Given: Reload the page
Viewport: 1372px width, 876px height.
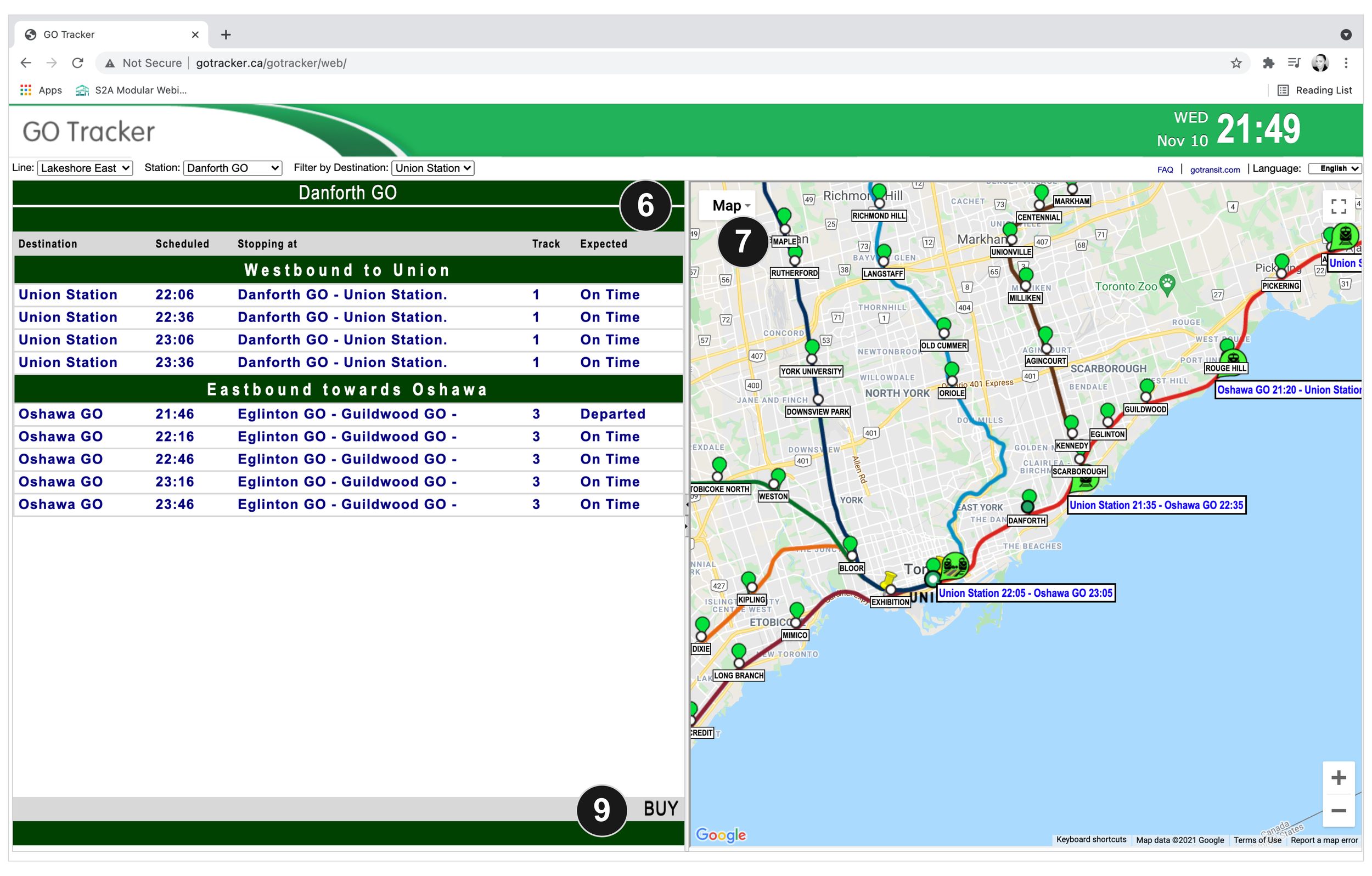Looking at the screenshot, I should 78,63.
